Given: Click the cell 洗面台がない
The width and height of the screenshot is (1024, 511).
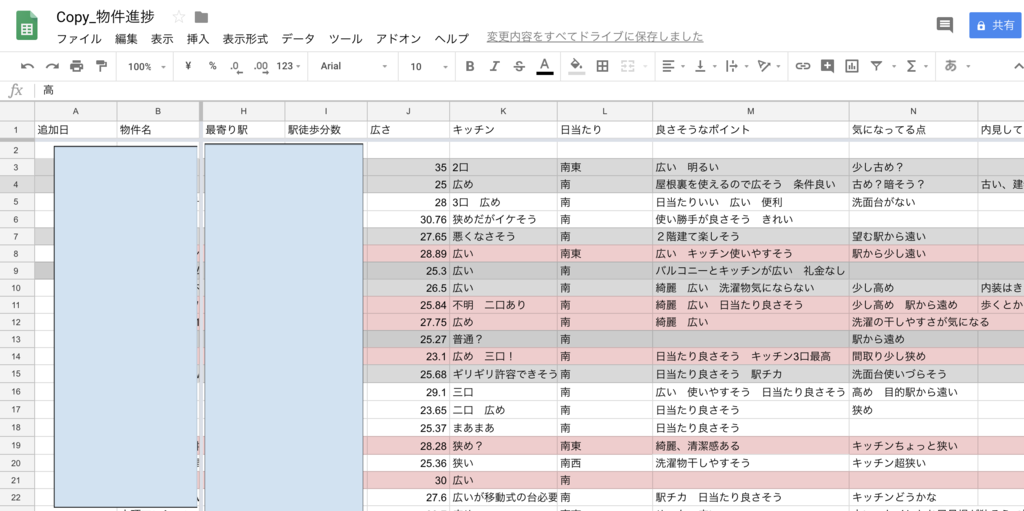Looking at the screenshot, I should click(x=913, y=202).
